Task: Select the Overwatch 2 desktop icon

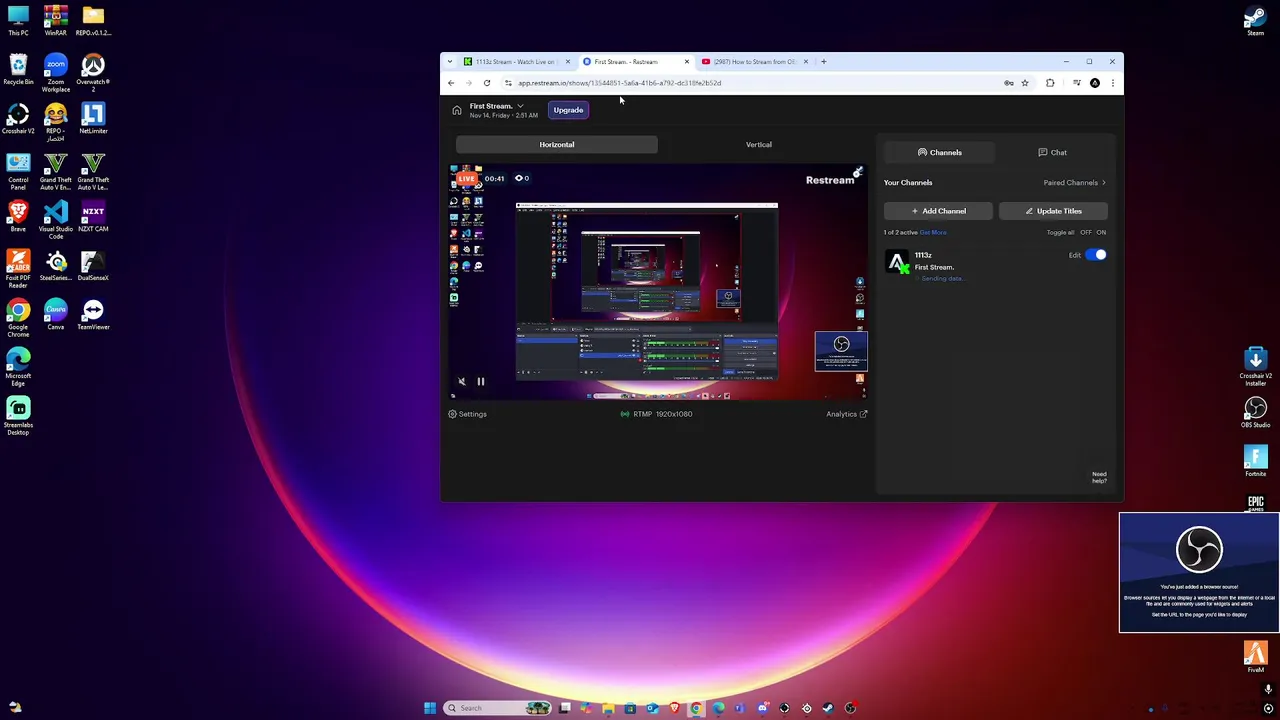Action: (x=93, y=72)
